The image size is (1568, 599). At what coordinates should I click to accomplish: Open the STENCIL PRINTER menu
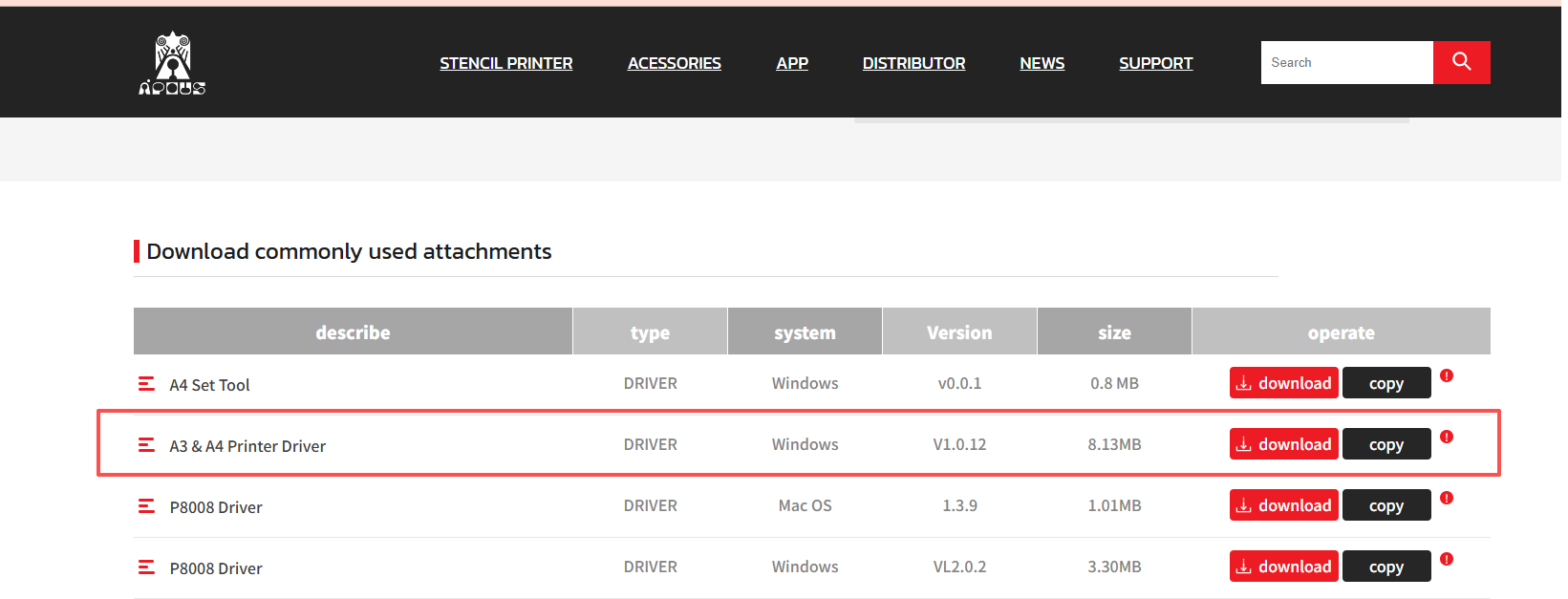tap(505, 63)
